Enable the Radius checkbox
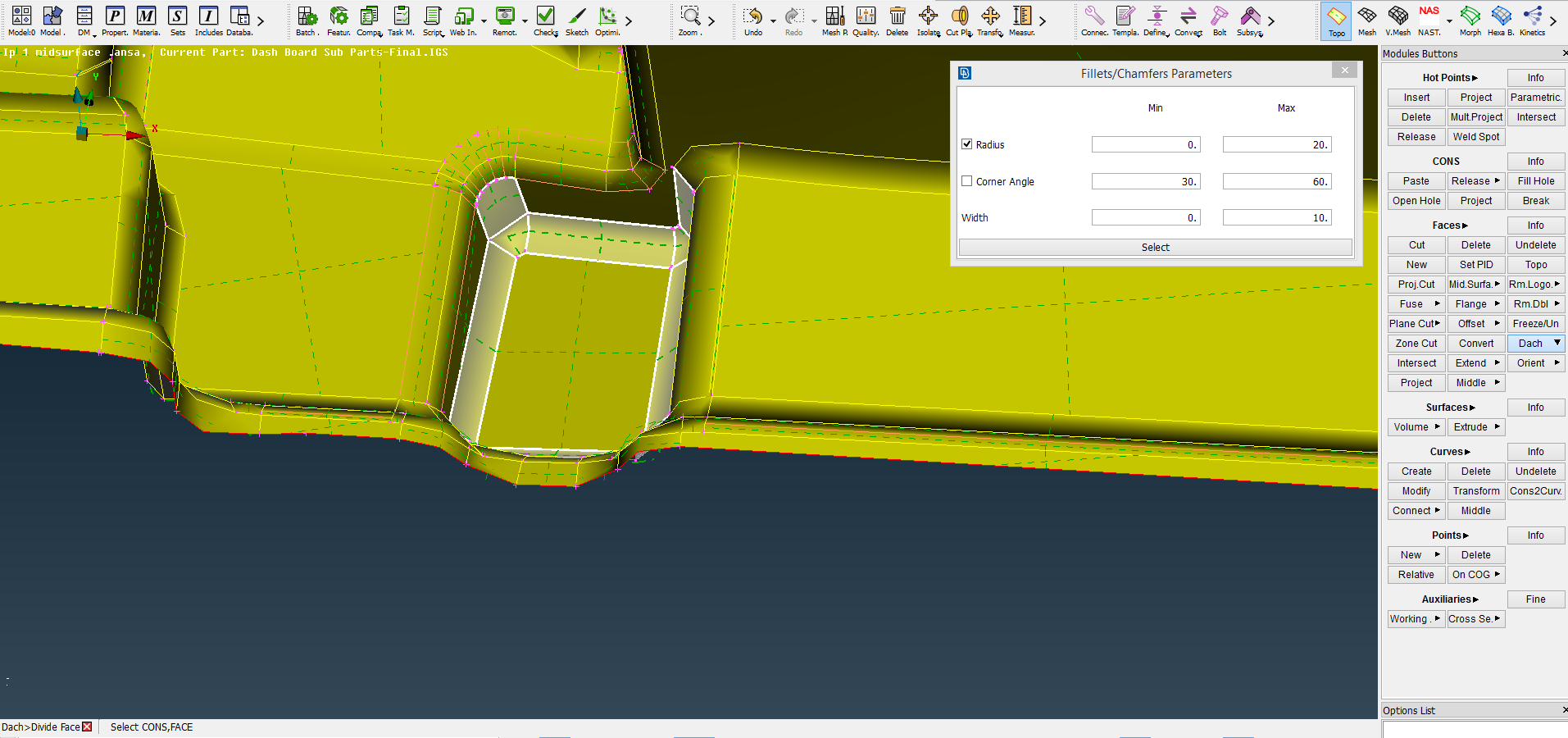Screen dimensions: 1568x738 [966, 143]
